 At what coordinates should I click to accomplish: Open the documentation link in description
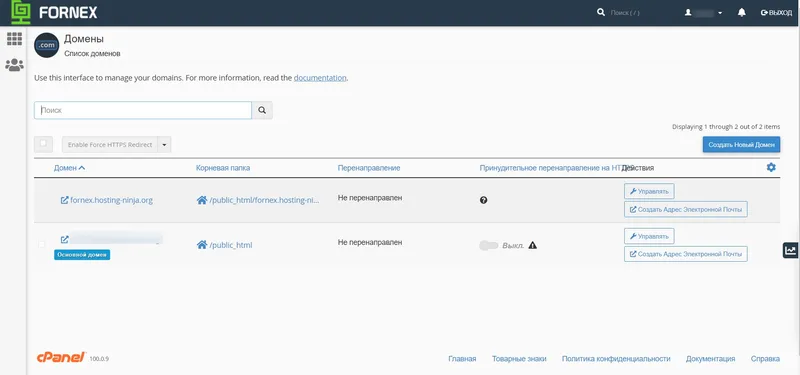click(x=320, y=78)
